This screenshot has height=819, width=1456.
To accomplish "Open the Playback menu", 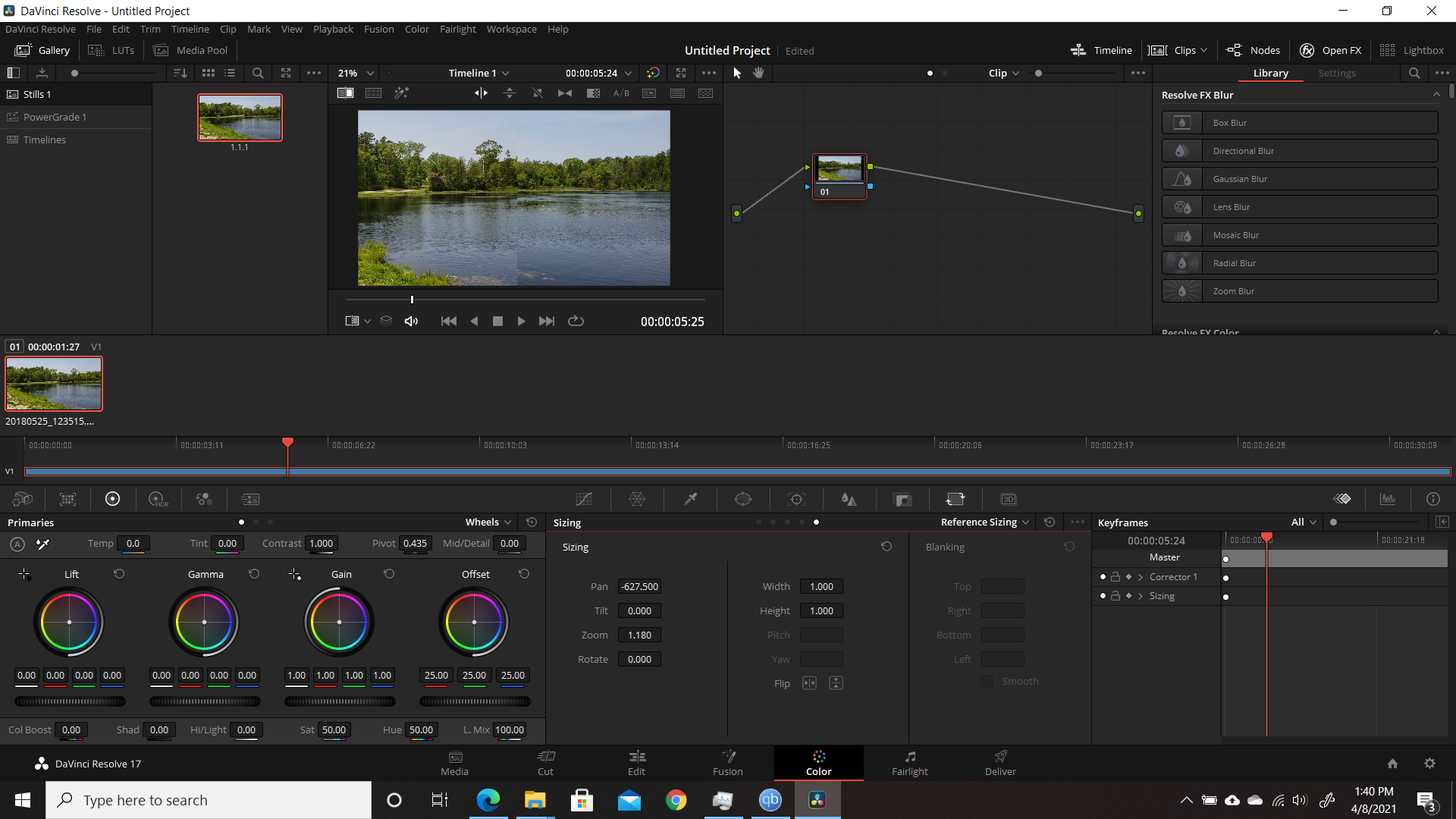I will (333, 29).
